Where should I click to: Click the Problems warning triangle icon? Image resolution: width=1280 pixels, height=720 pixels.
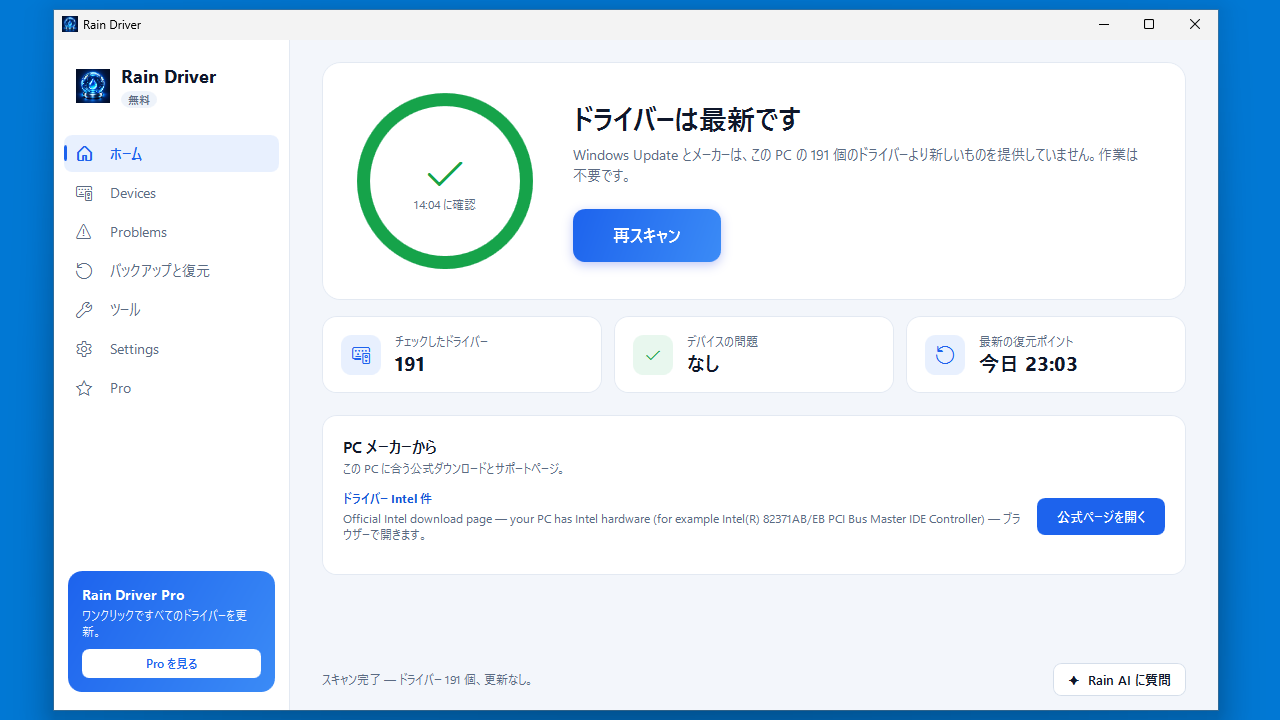pyautogui.click(x=84, y=232)
